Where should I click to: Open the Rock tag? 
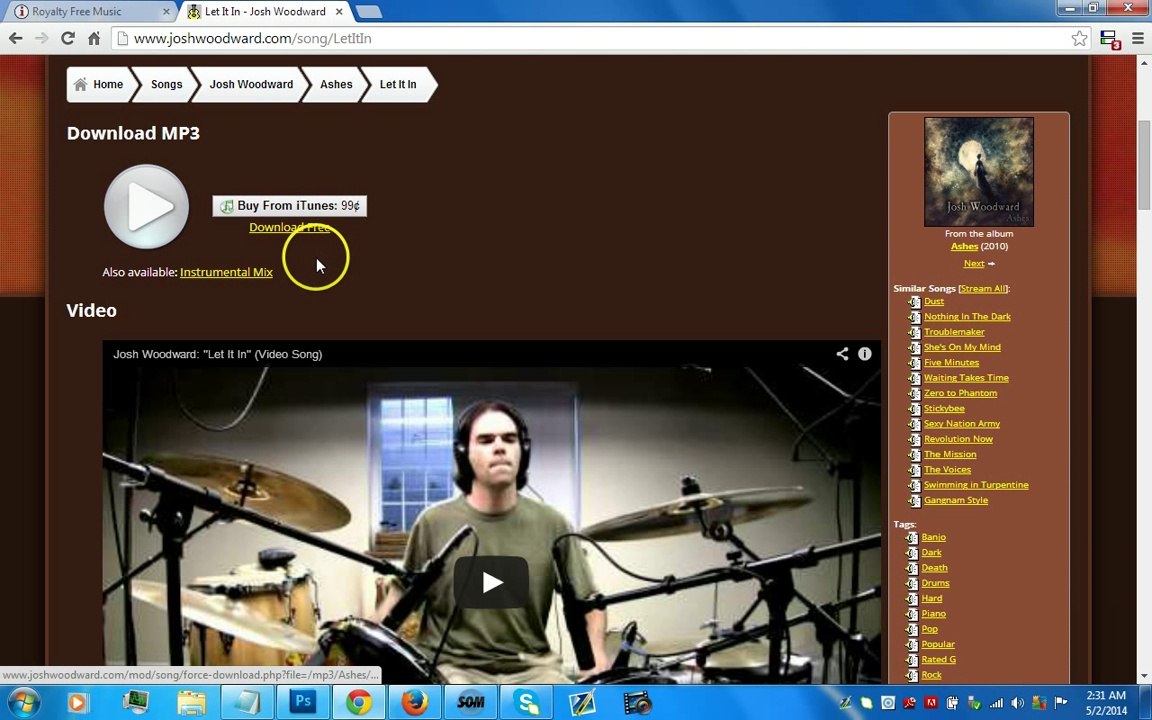click(931, 675)
